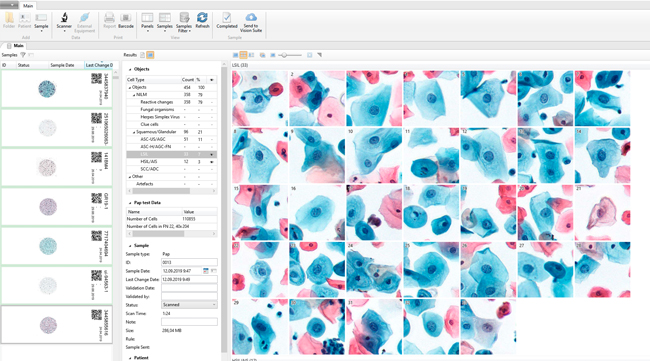650x361 pixels.
Task: Toggle the Results document view icon
Action: [142, 55]
